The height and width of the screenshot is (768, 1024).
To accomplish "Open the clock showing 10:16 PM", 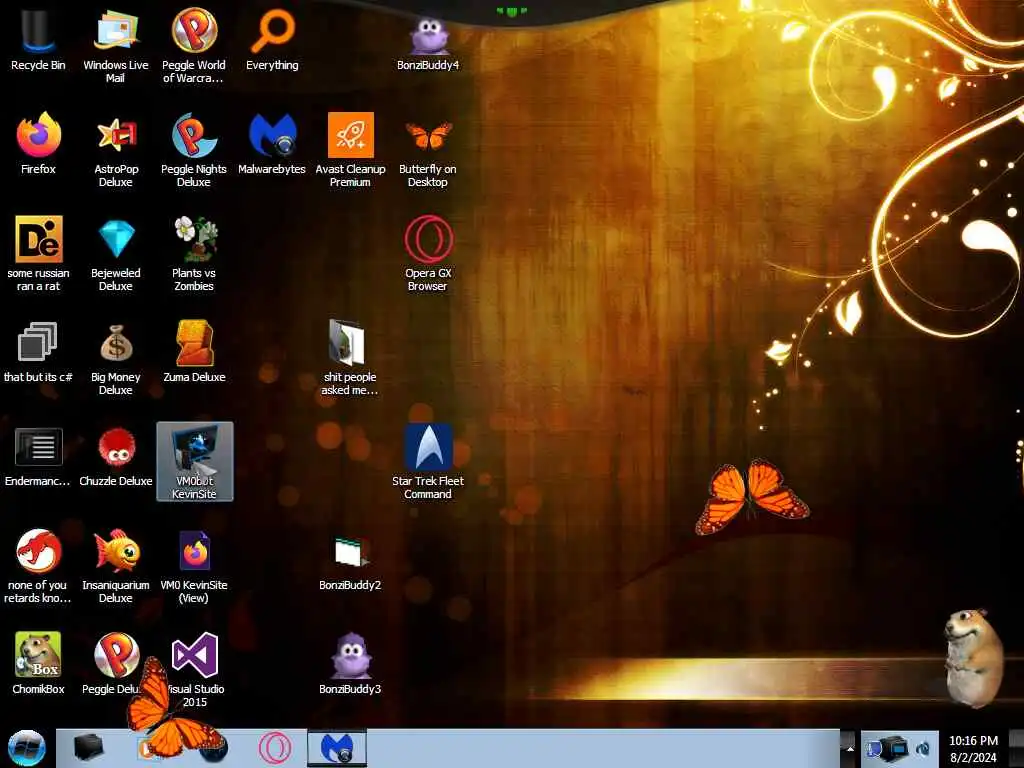I will 973,748.
